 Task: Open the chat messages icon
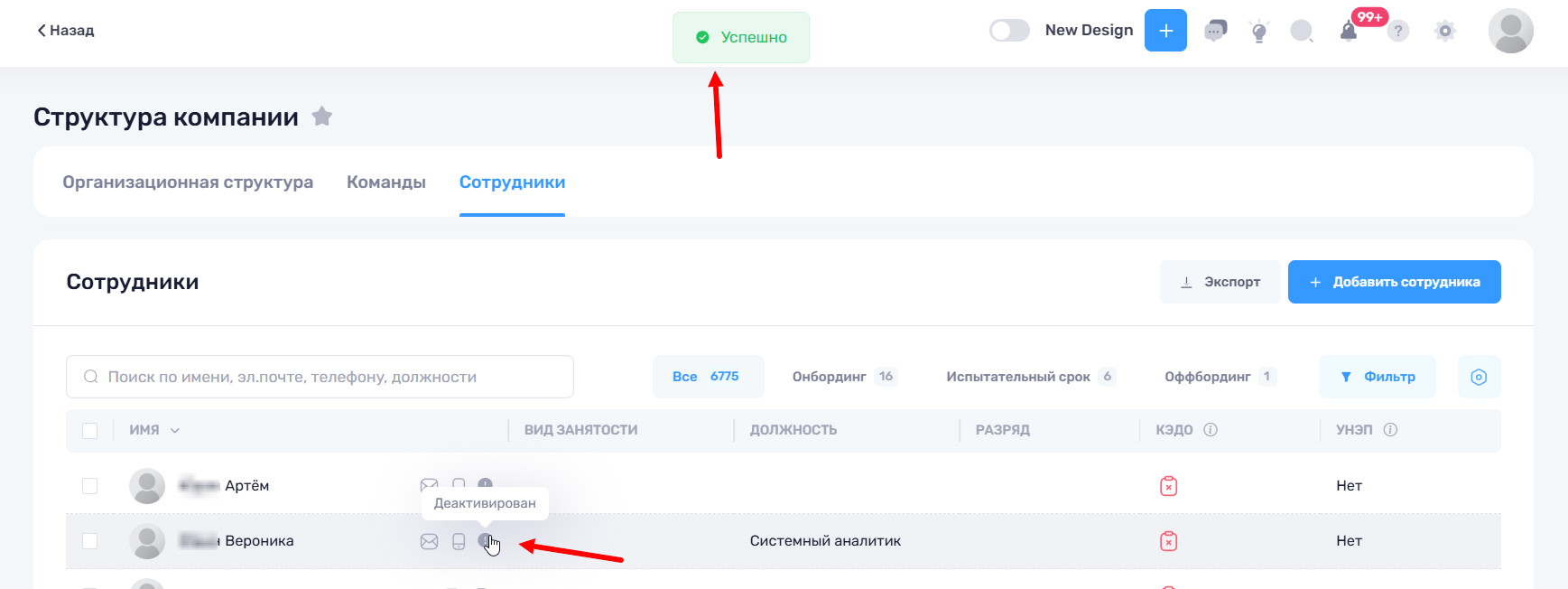(1216, 32)
